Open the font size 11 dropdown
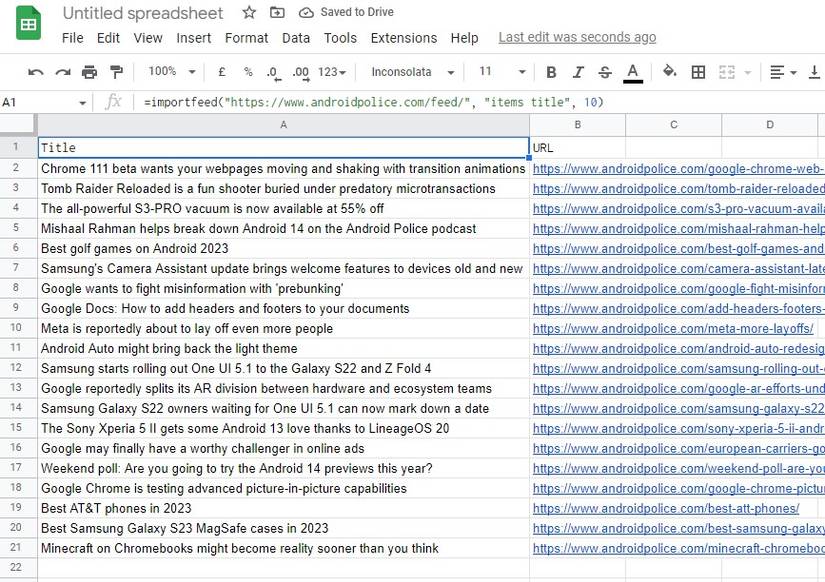 [x=501, y=72]
